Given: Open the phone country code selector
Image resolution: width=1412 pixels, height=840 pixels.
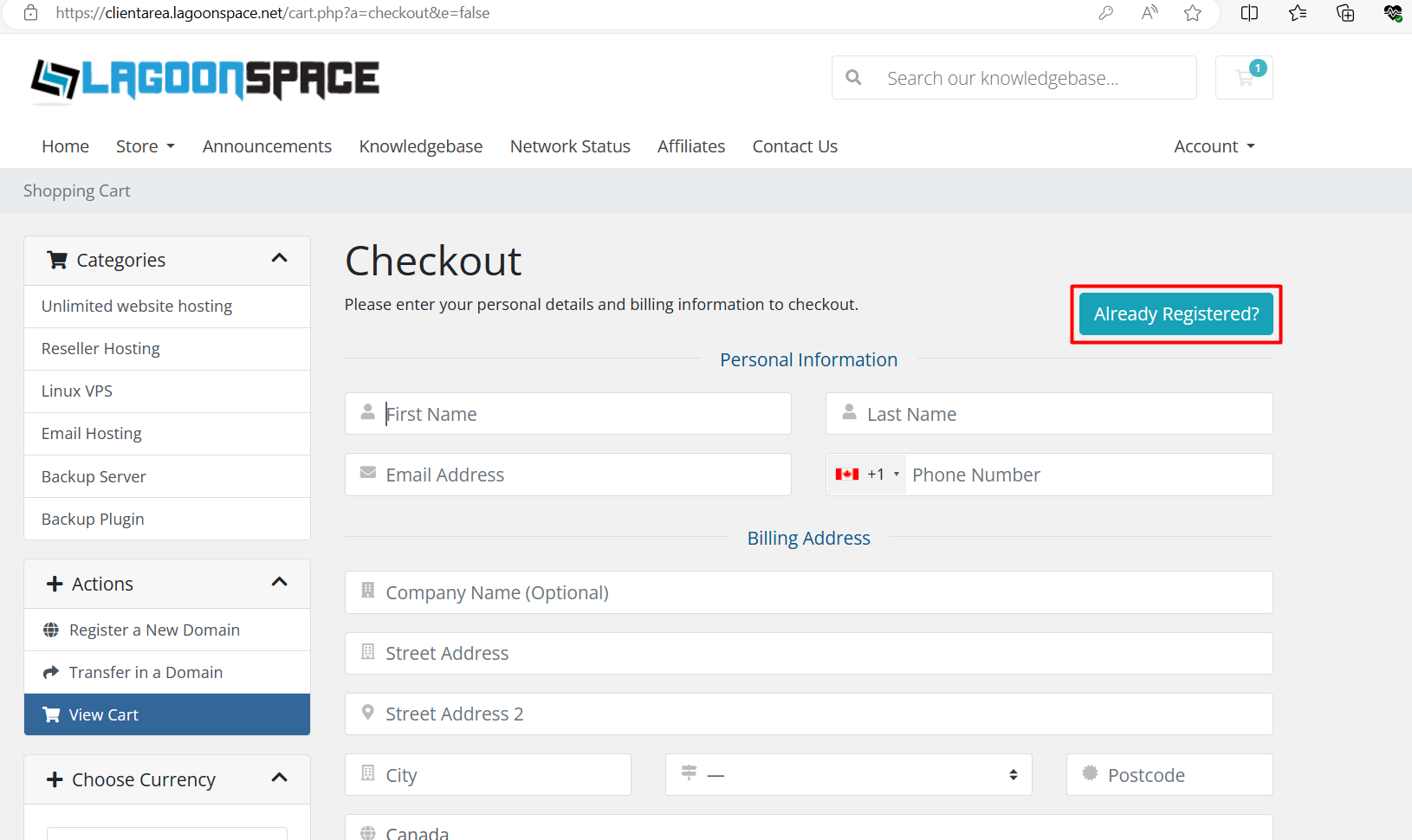Looking at the screenshot, I should click(x=866, y=475).
